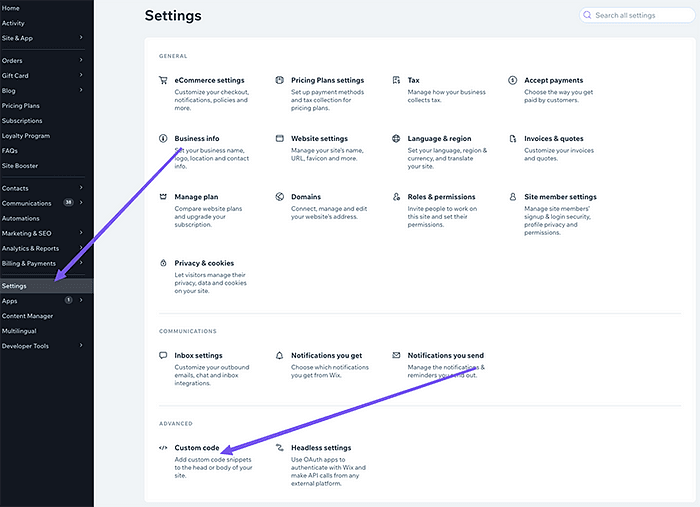Click the Tax settings icon
Screen dimensions: 700x507
397,80
